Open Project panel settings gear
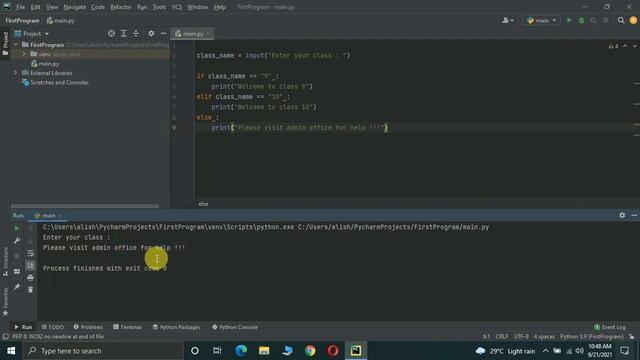Screen dimensions: 640x360 [x=151, y=33]
